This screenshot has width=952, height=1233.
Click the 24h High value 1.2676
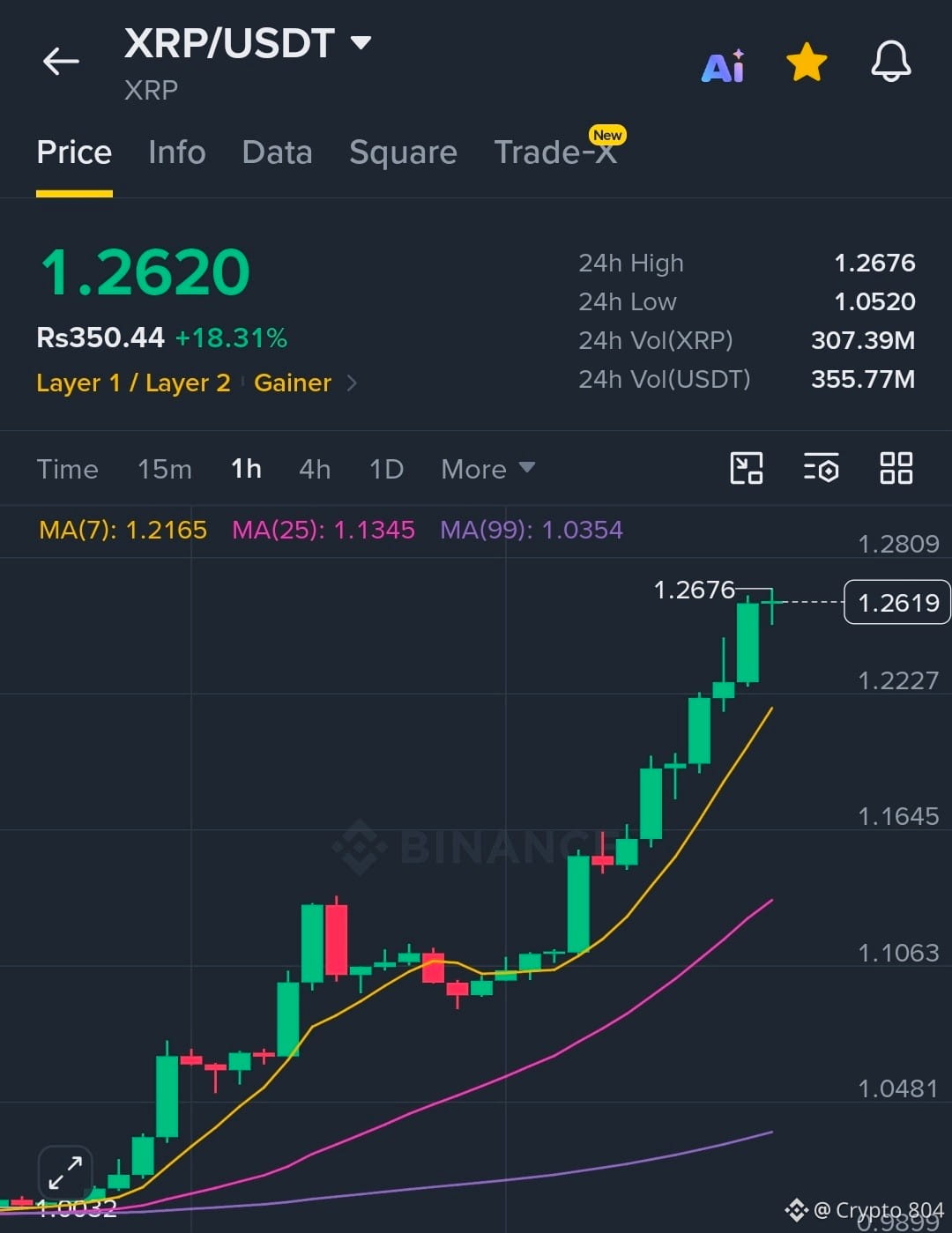click(x=874, y=263)
